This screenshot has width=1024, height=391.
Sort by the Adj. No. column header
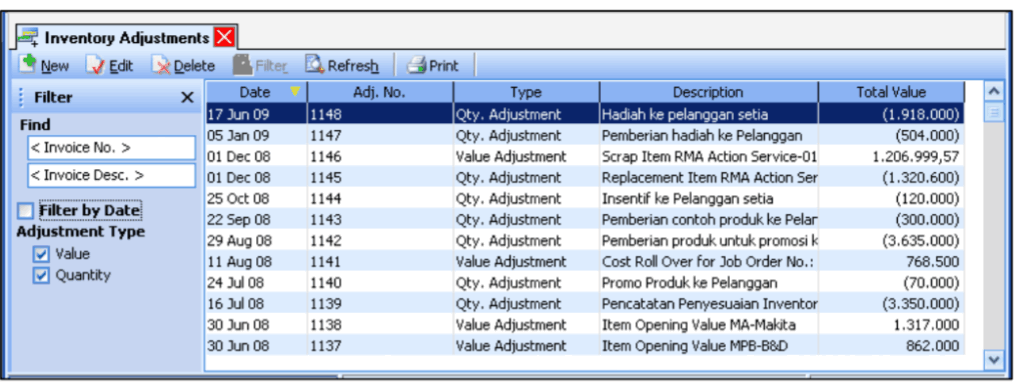(380, 92)
